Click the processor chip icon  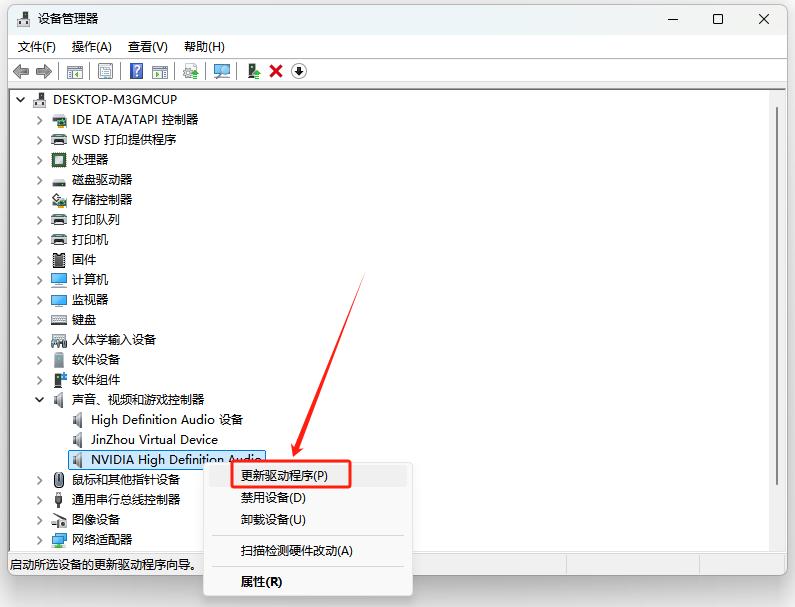pyautogui.click(x=59, y=160)
